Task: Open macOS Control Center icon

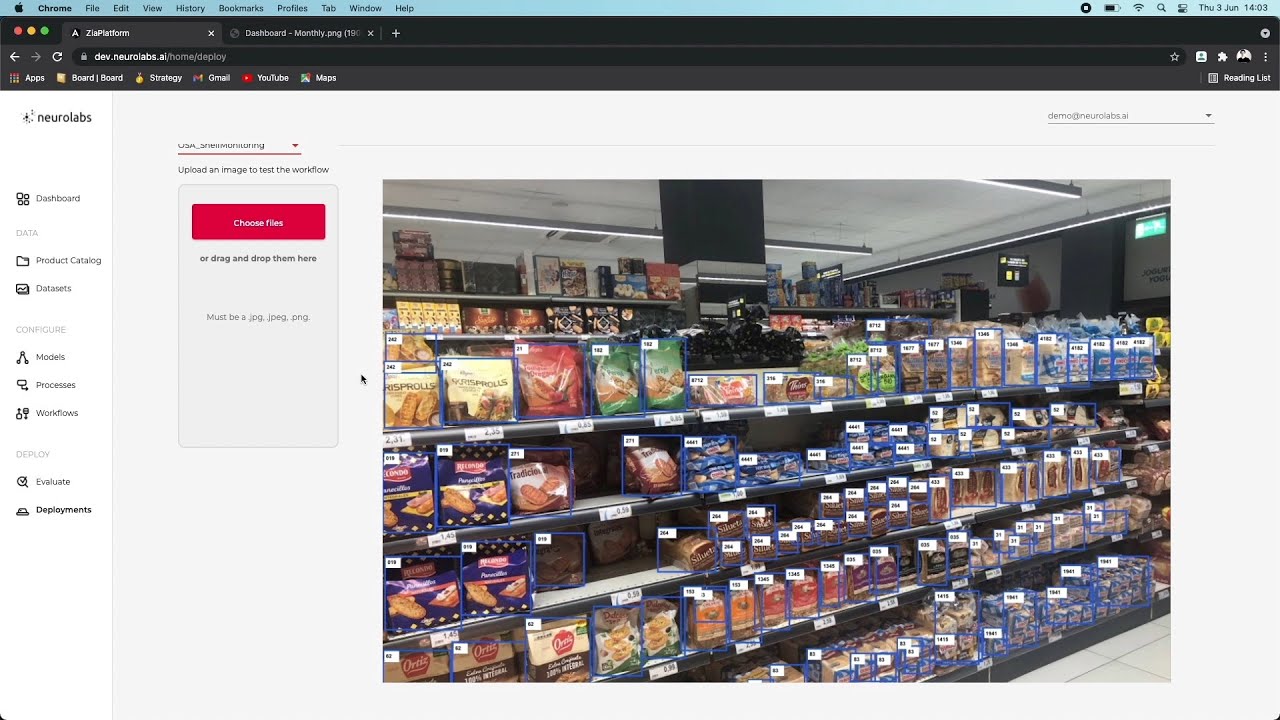Action: pos(1182,8)
